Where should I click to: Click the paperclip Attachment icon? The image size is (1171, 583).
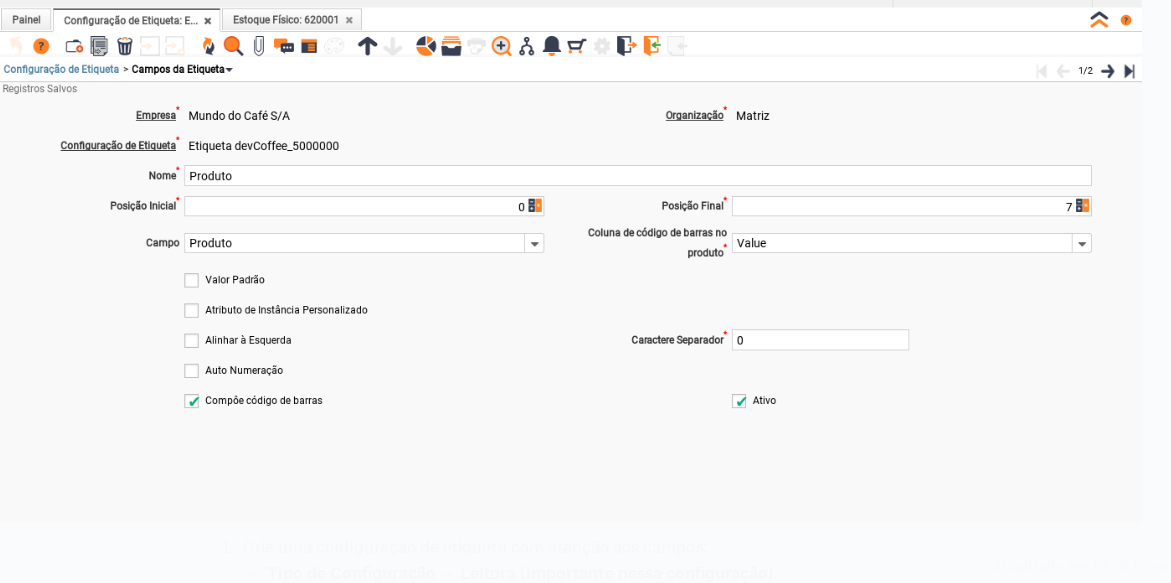[x=259, y=46]
